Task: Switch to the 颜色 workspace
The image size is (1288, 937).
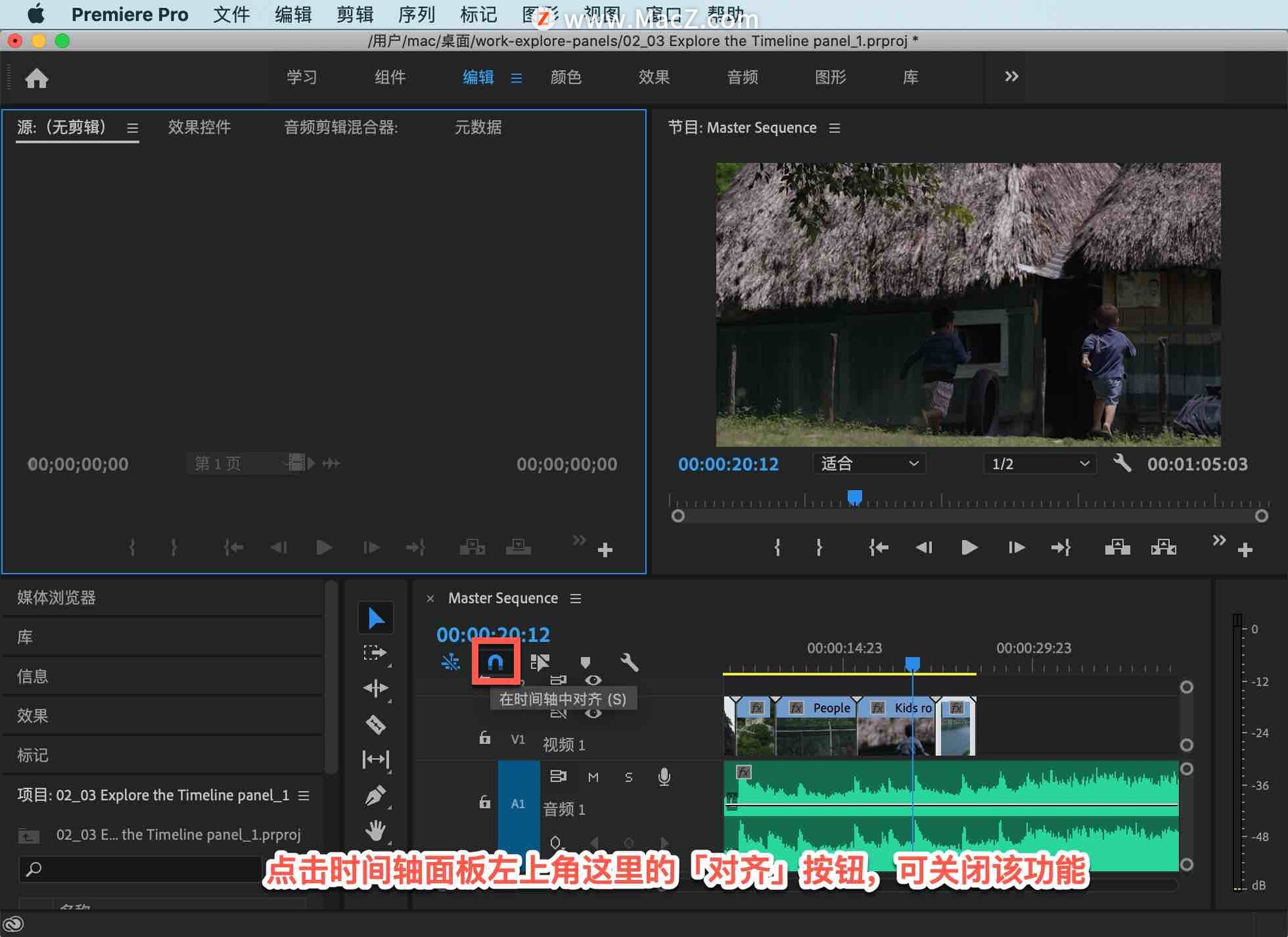Action: [x=566, y=77]
